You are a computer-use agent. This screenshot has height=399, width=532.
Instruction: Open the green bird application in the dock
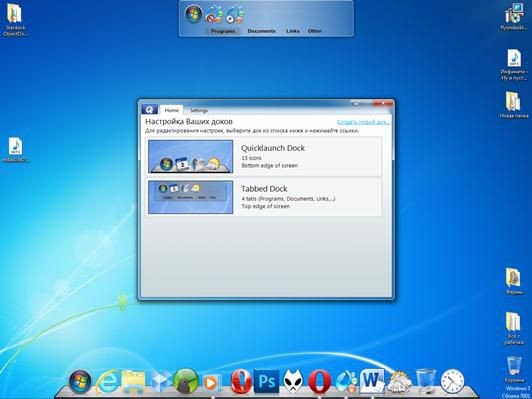coord(186,381)
